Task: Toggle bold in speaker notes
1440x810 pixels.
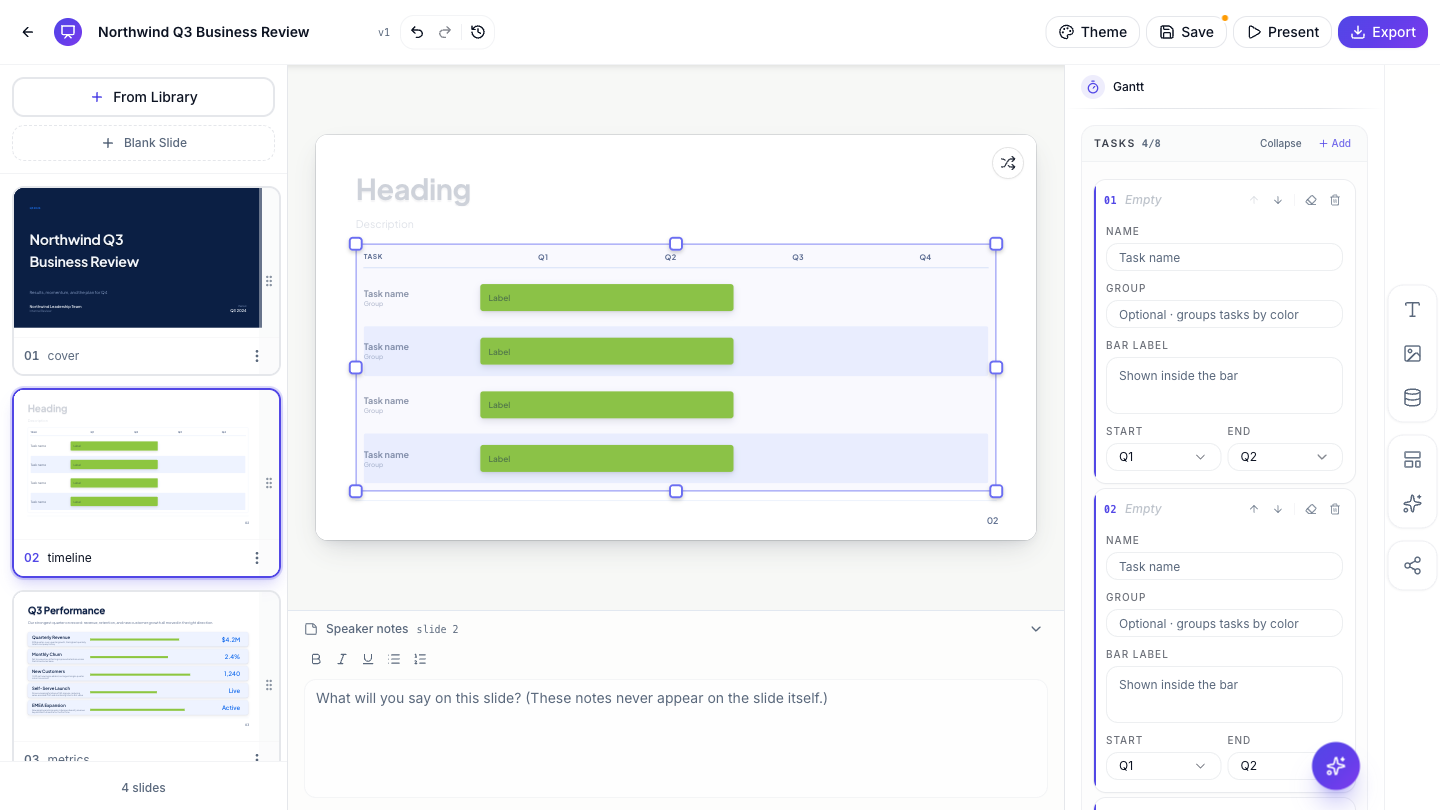Action: [x=316, y=659]
